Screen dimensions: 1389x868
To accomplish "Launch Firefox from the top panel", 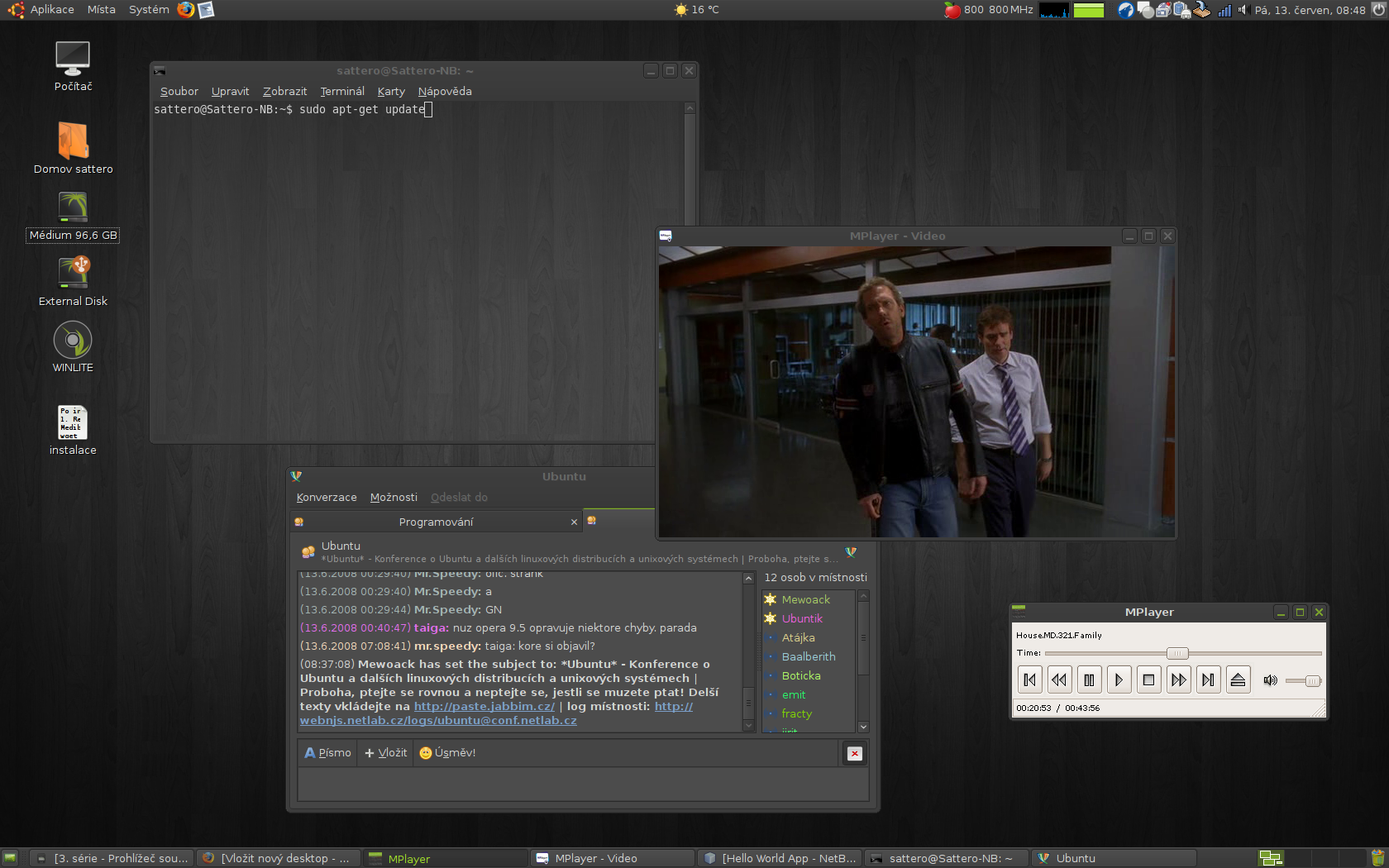I will [186, 10].
